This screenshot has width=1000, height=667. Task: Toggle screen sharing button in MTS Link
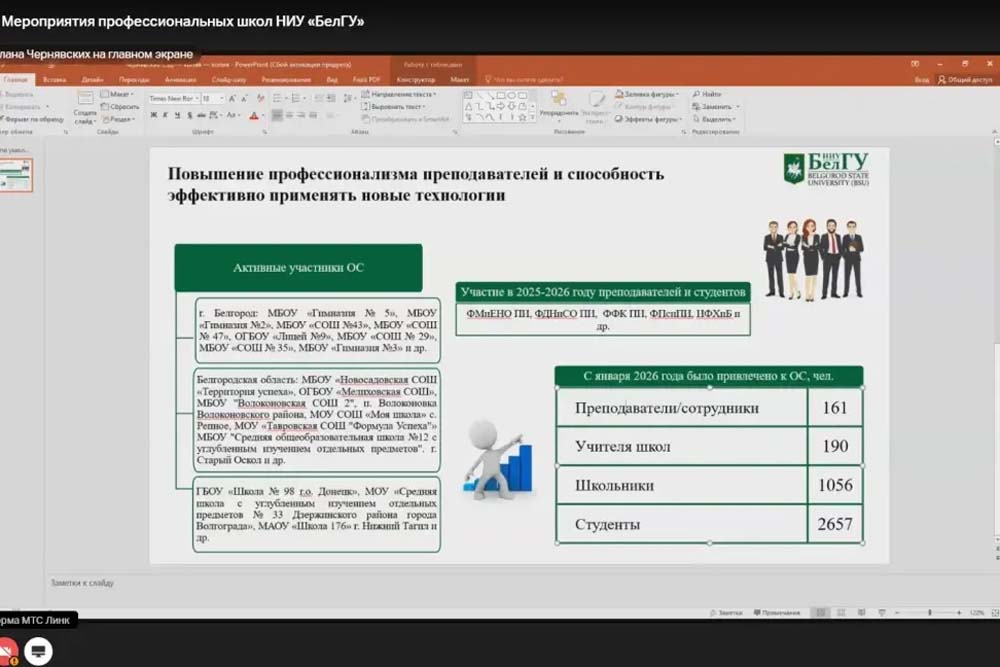(38, 651)
